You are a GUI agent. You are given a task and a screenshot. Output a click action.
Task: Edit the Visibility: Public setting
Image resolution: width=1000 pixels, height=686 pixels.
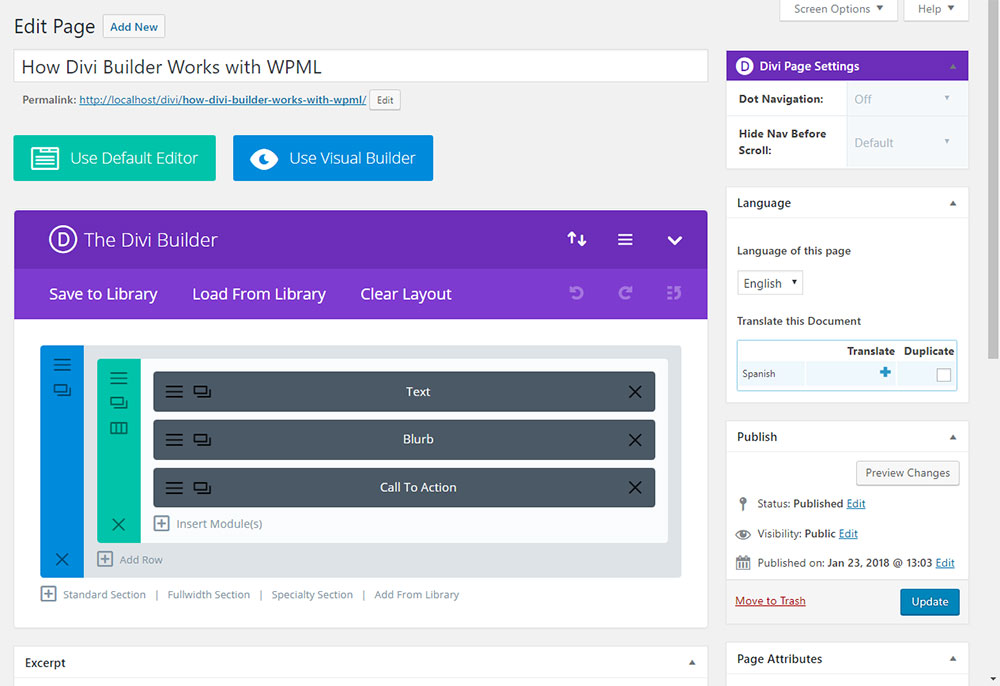pyautogui.click(x=848, y=534)
